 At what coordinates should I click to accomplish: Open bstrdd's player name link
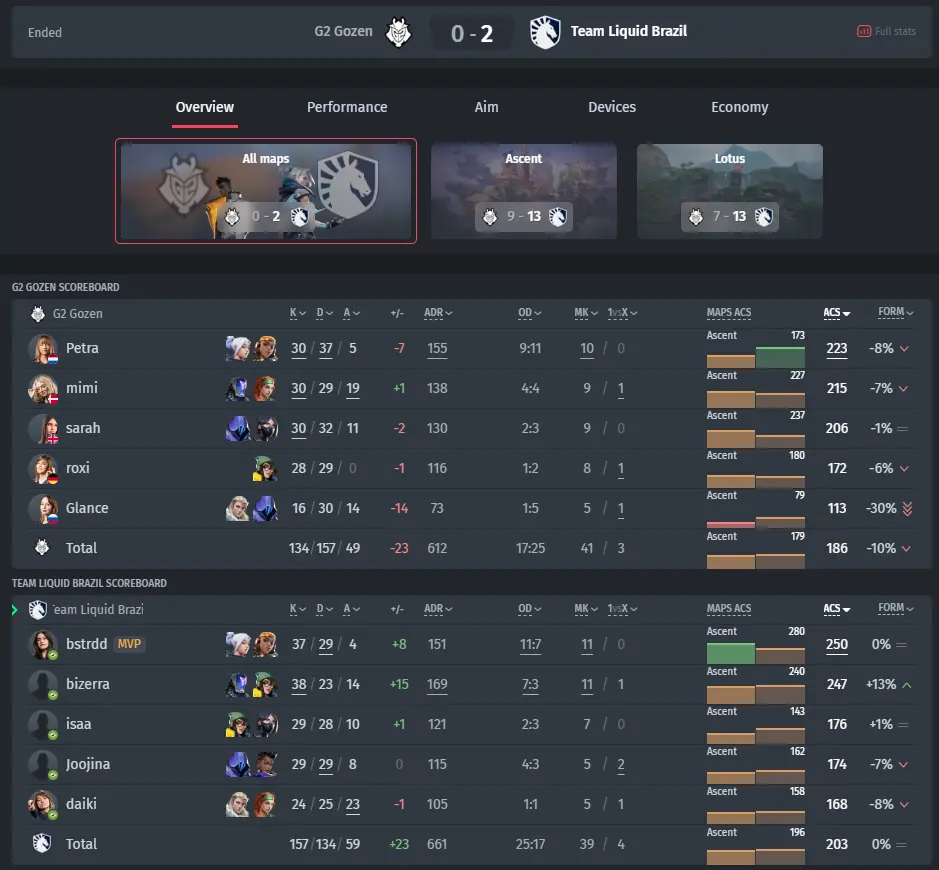86,644
